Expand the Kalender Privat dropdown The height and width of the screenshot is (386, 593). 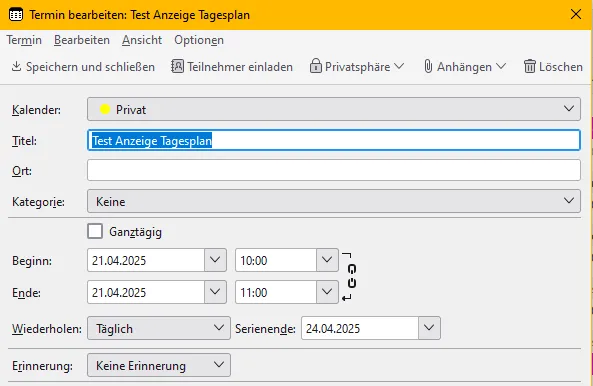tap(334, 109)
